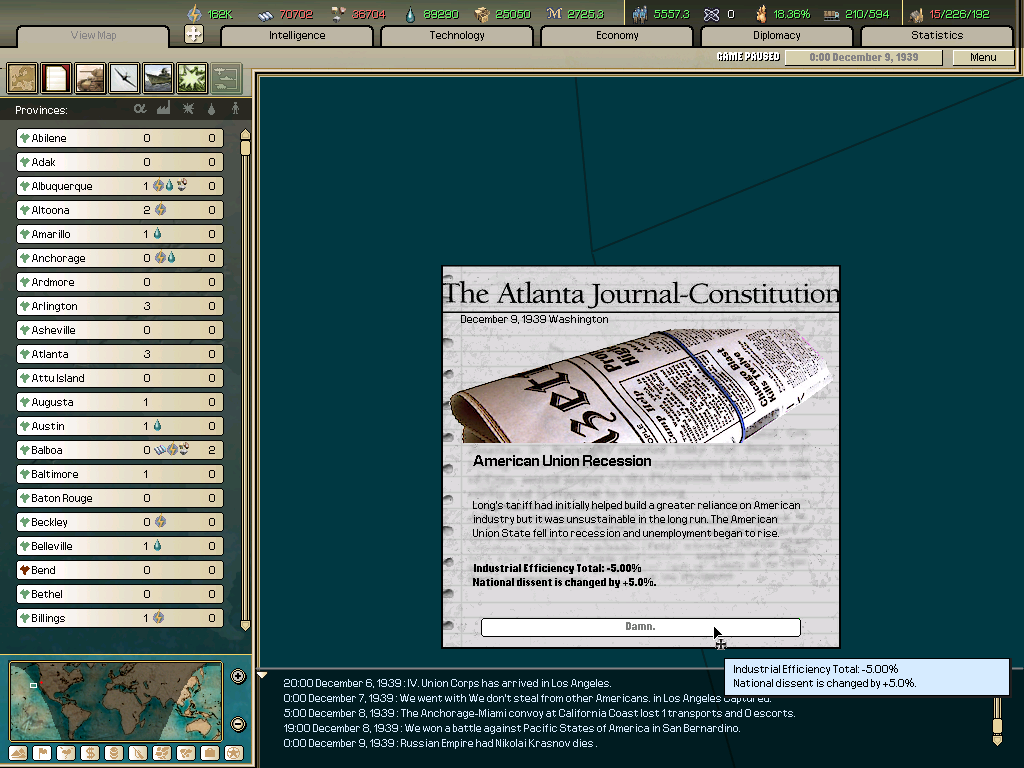Select the naval forces map icon
1024x768 pixels.
coord(157,78)
